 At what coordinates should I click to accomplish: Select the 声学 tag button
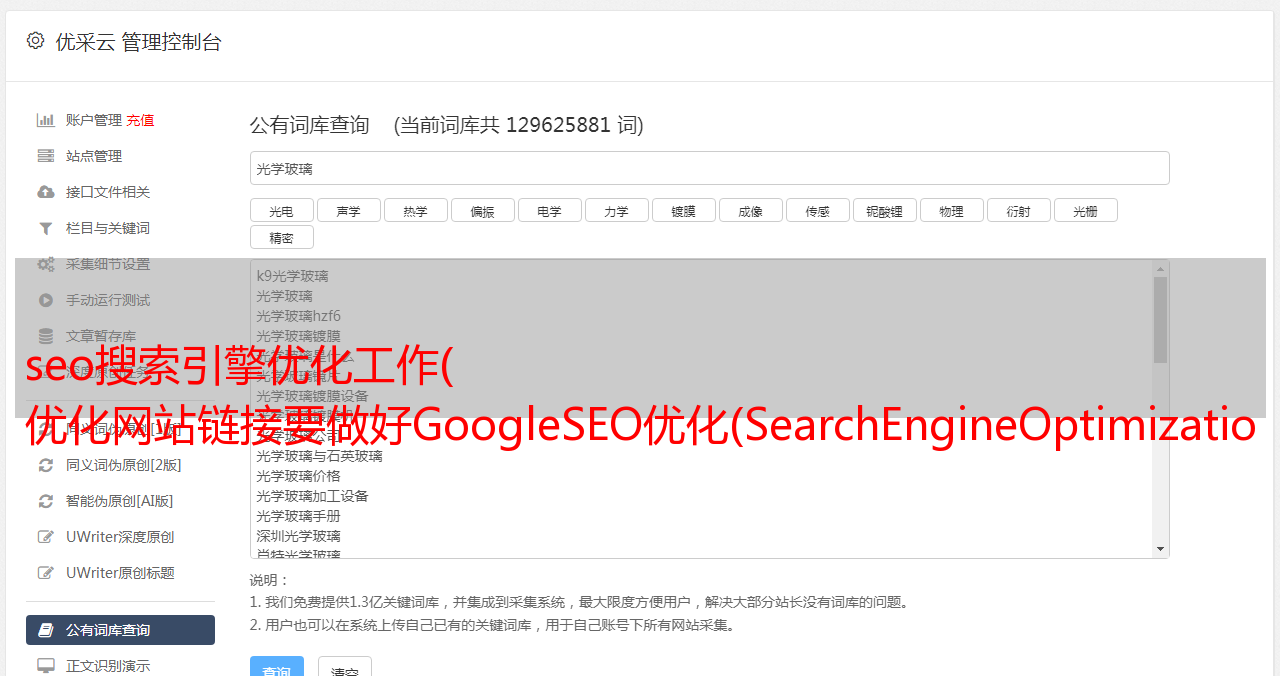click(x=349, y=211)
